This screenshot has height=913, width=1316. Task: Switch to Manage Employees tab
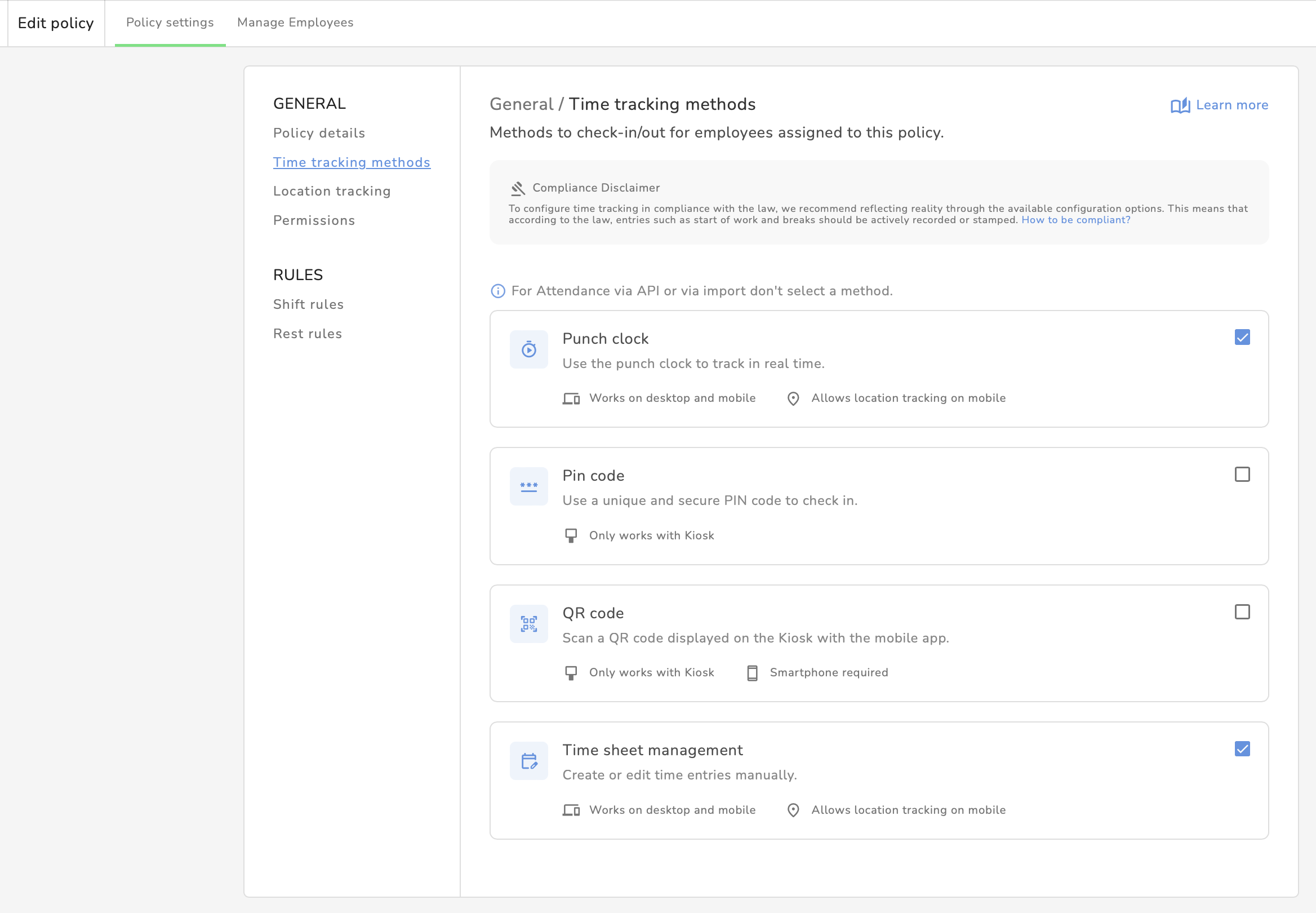(x=295, y=23)
